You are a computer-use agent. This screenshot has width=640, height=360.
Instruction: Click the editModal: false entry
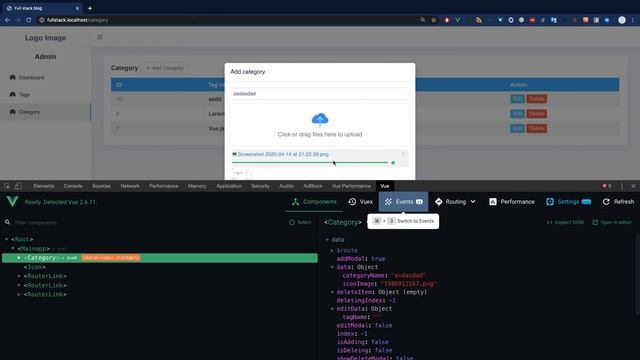coord(364,325)
